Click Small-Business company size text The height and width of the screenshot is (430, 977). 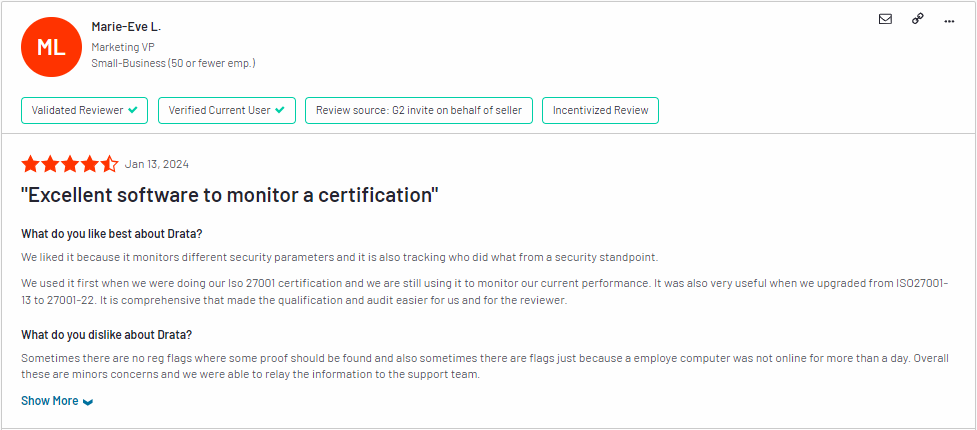coord(173,63)
